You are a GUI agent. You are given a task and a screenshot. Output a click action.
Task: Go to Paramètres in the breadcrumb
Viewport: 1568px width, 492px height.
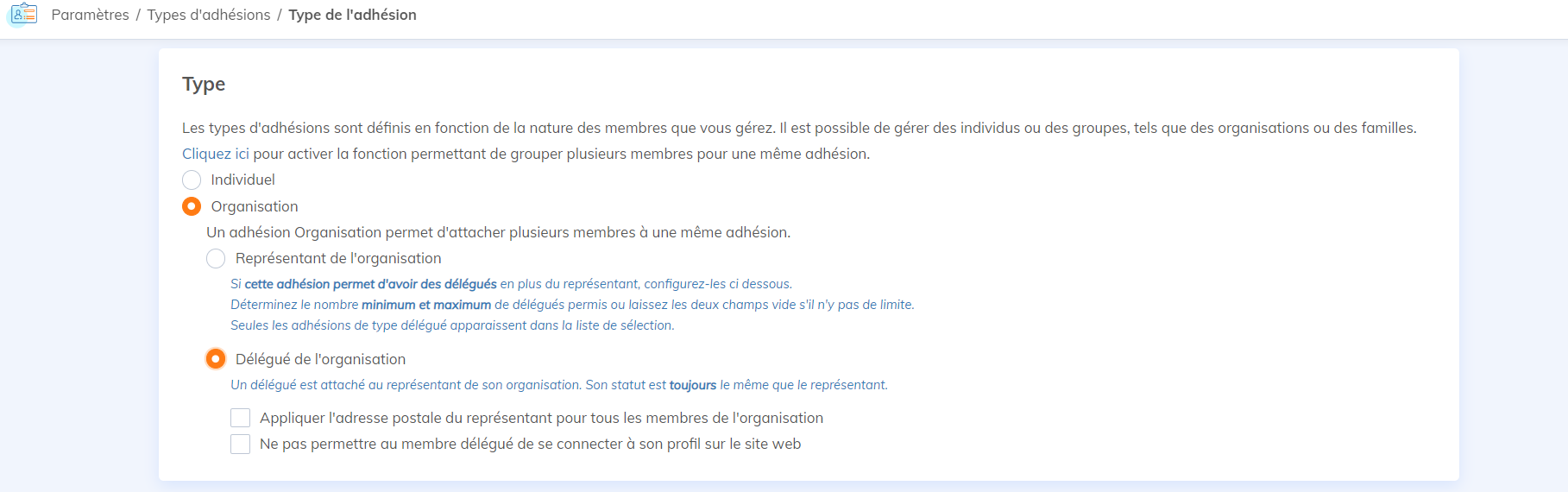point(90,15)
